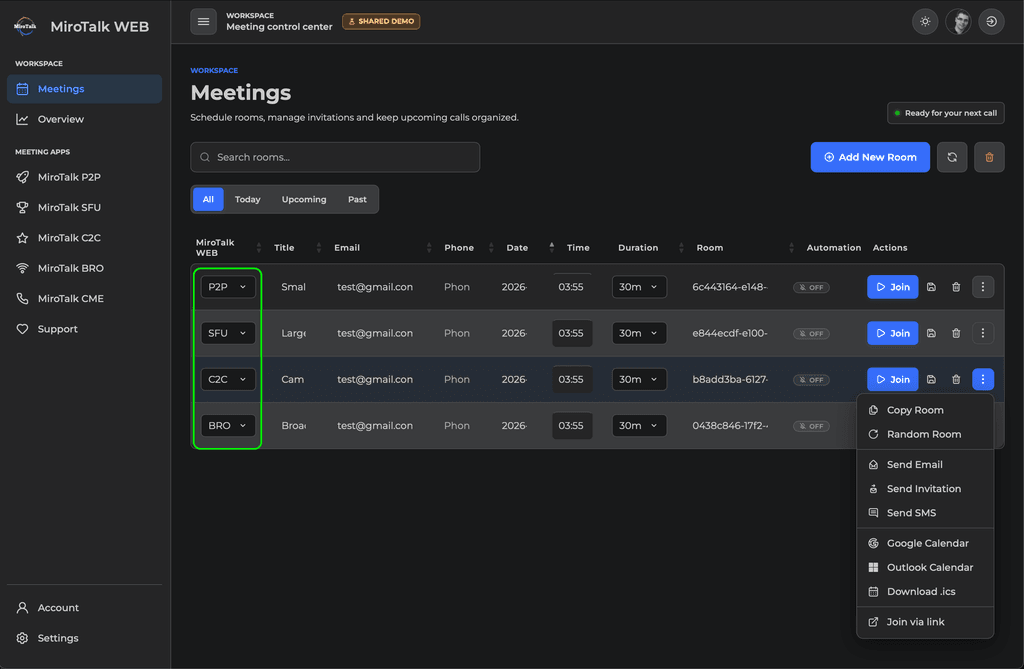
Task: Switch to the Past filter tab
Action: (357, 199)
